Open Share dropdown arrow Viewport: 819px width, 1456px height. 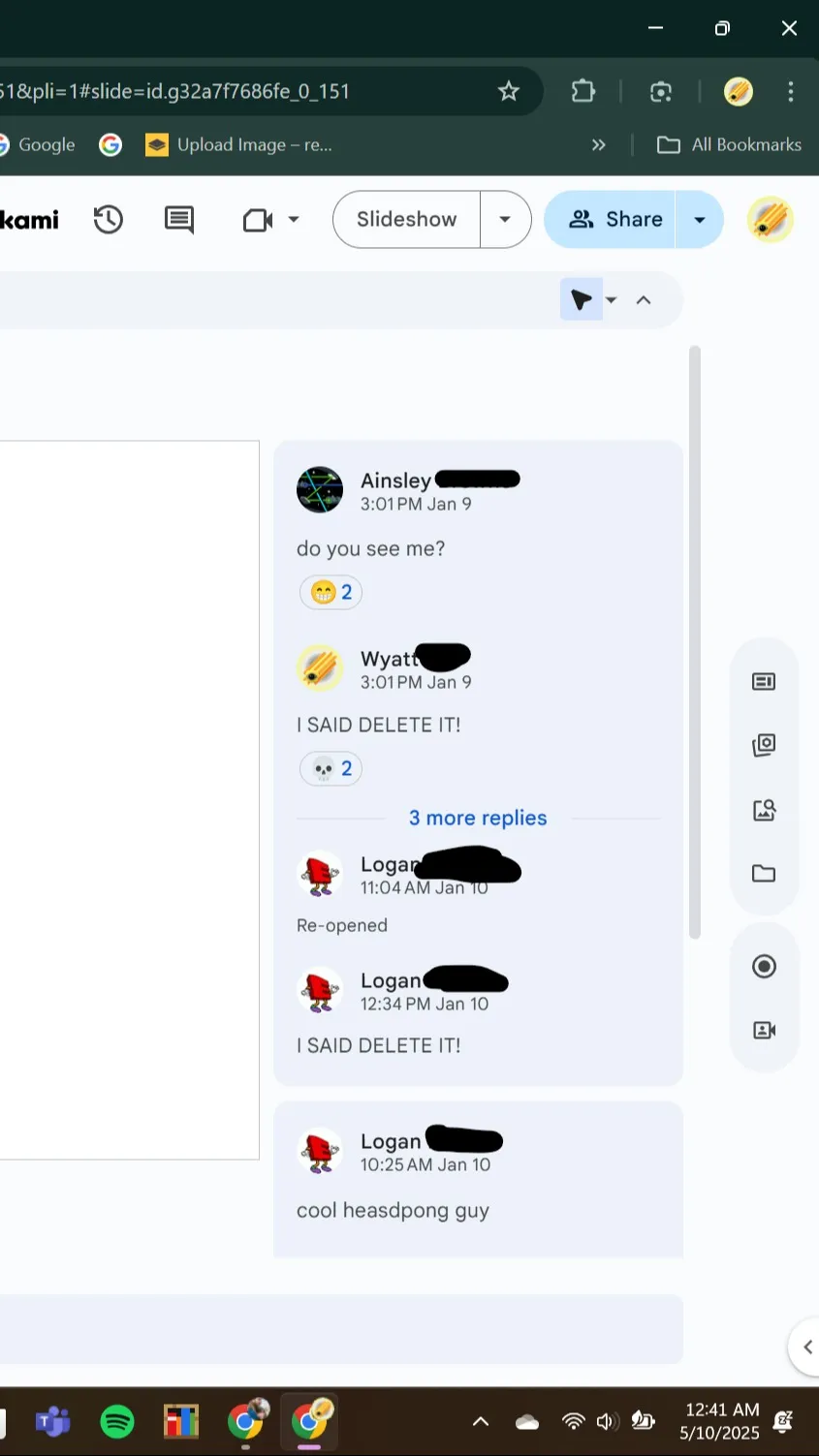700,219
